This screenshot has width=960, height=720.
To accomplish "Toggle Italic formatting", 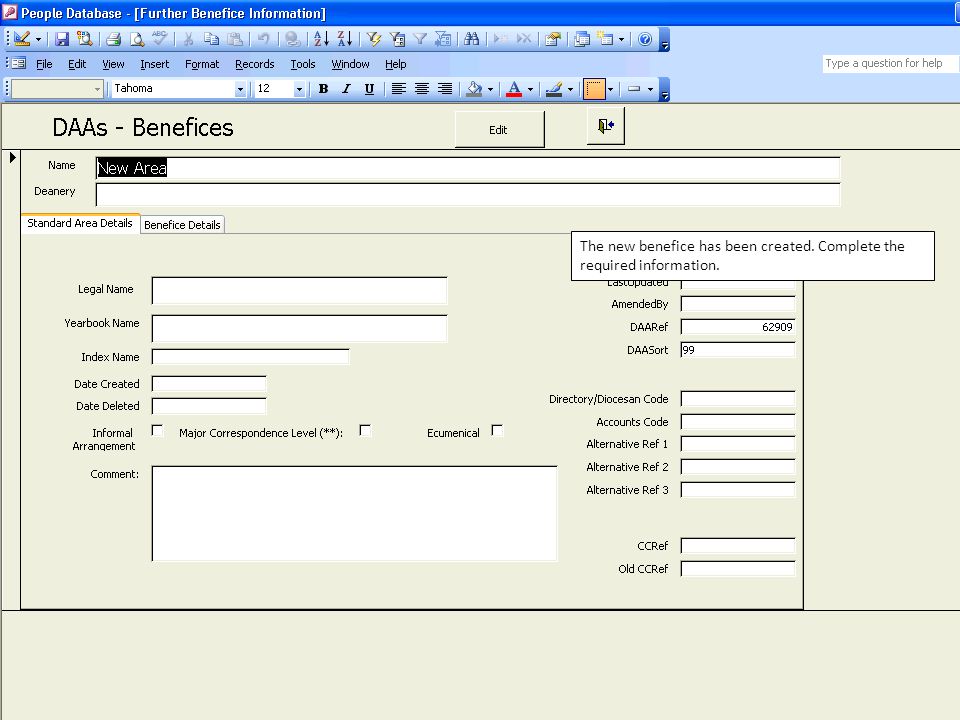I will pyautogui.click(x=346, y=89).
